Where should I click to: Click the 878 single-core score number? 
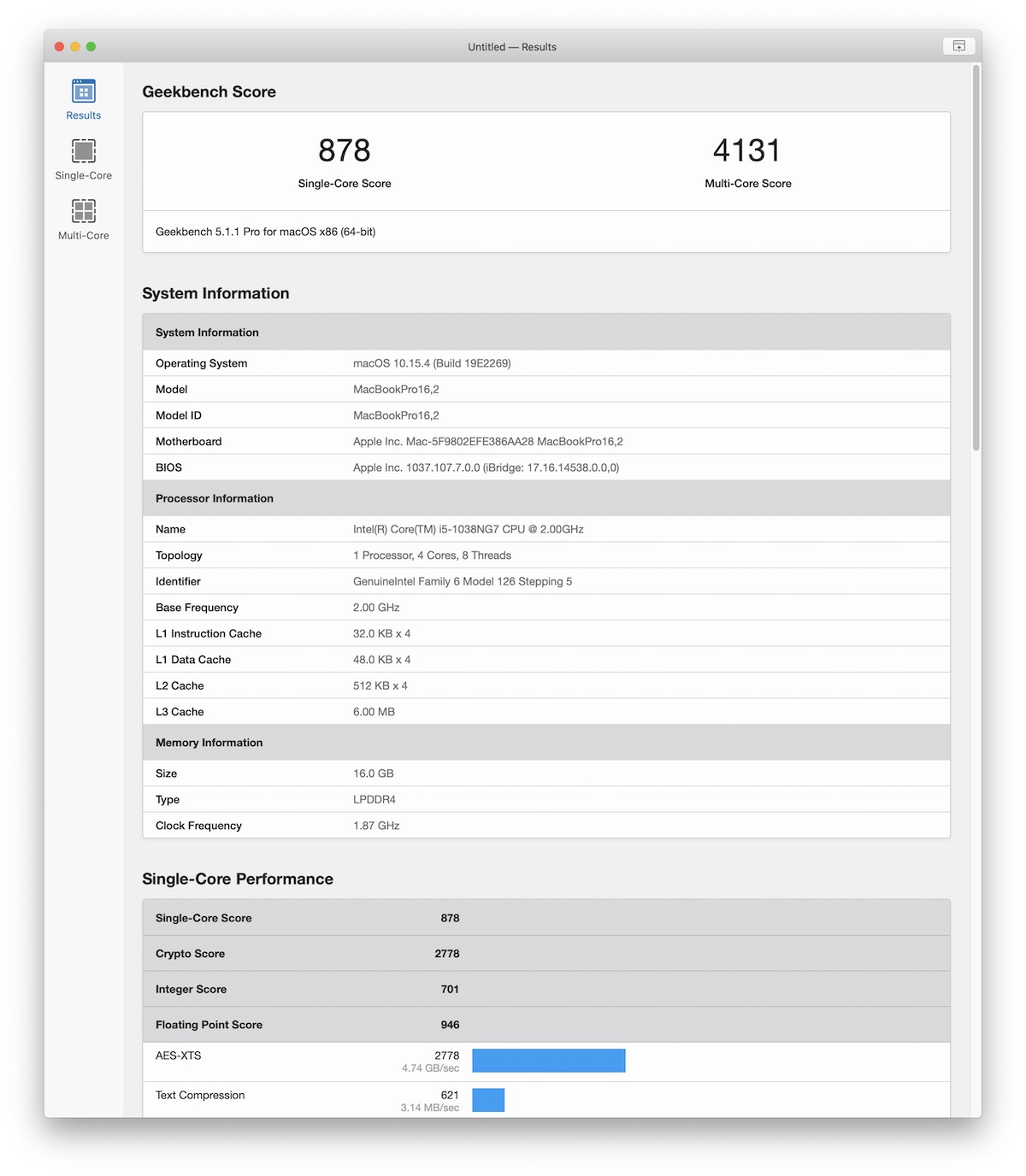point(345,151)
